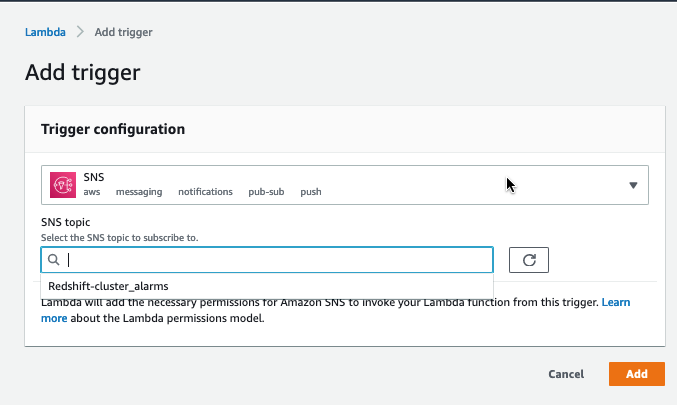
Task: Click the 'pub-sub' tag under SNS
Action: click(266, 192)
